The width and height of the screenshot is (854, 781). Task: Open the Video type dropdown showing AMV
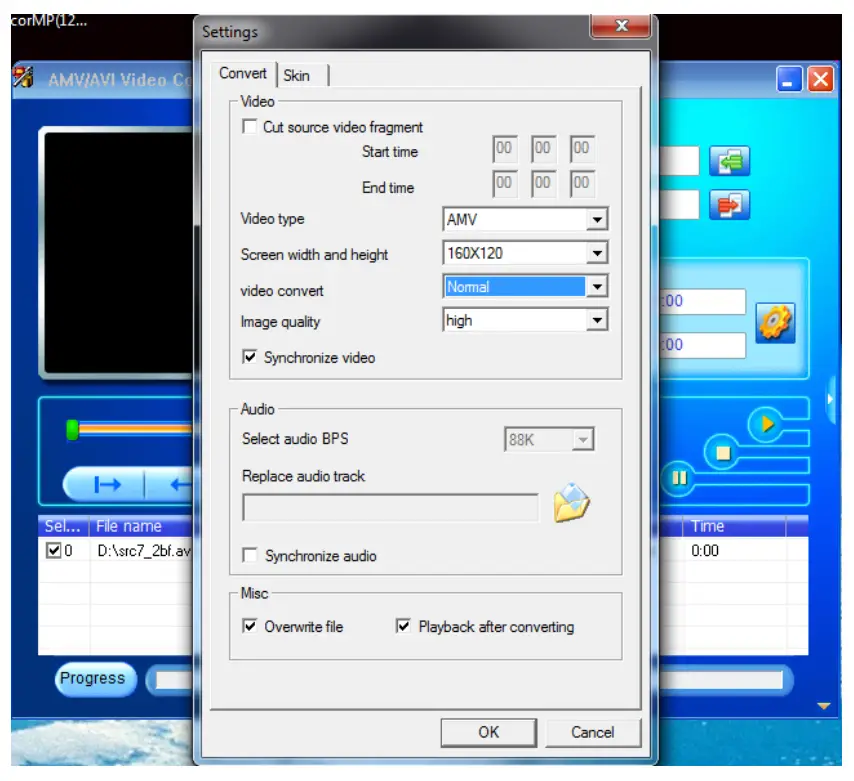[597, 219]
